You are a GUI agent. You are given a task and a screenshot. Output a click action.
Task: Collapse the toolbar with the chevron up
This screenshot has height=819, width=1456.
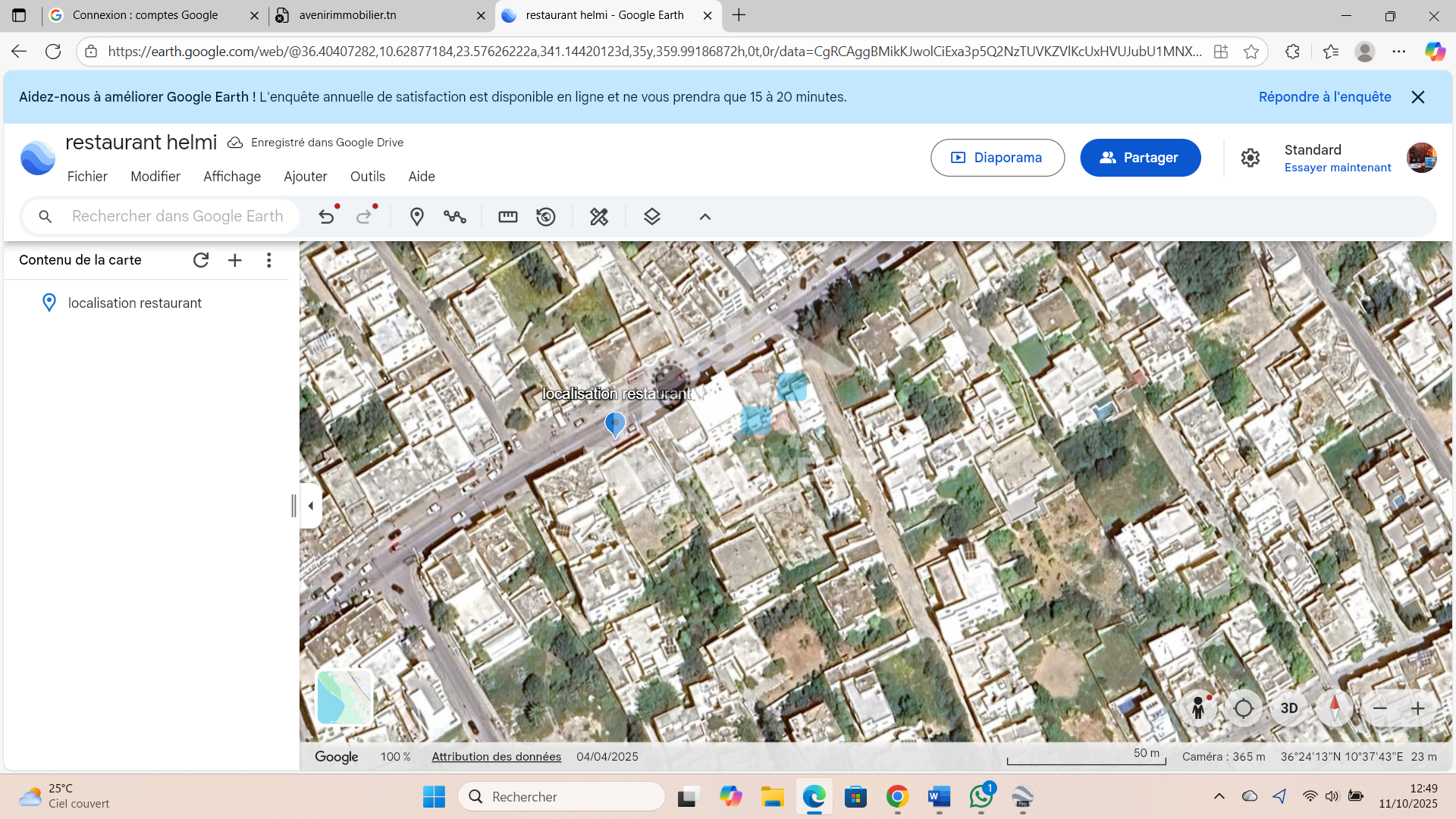click(704, 217)
